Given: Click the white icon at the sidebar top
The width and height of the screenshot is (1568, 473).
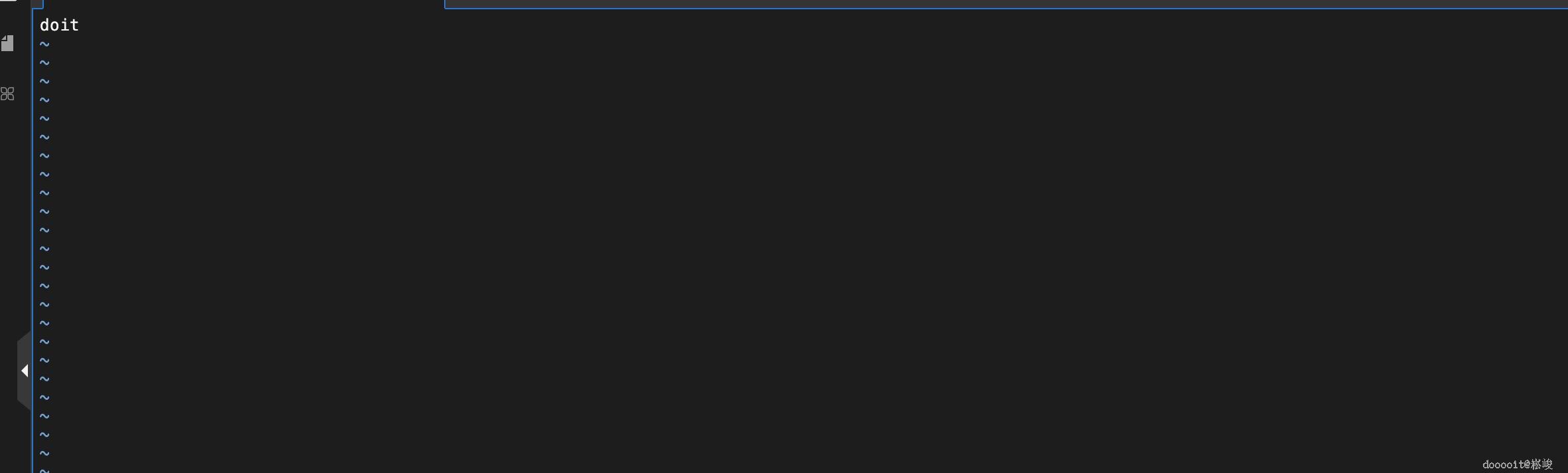Looking at the screenshot, I should [8, 1].
